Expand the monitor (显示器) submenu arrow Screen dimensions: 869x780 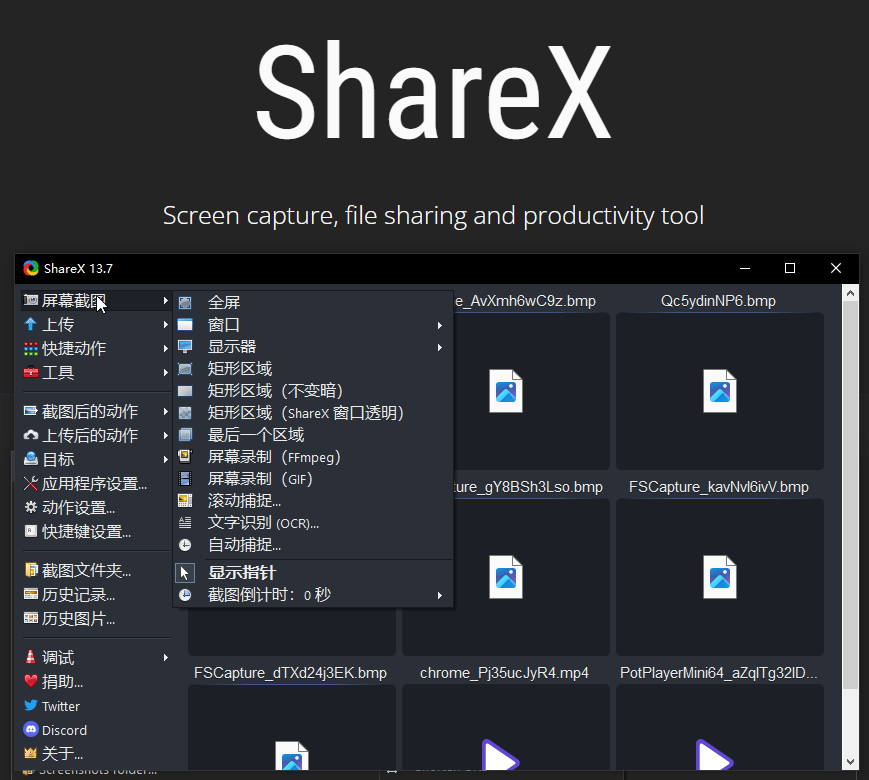[x=439, y=347]
